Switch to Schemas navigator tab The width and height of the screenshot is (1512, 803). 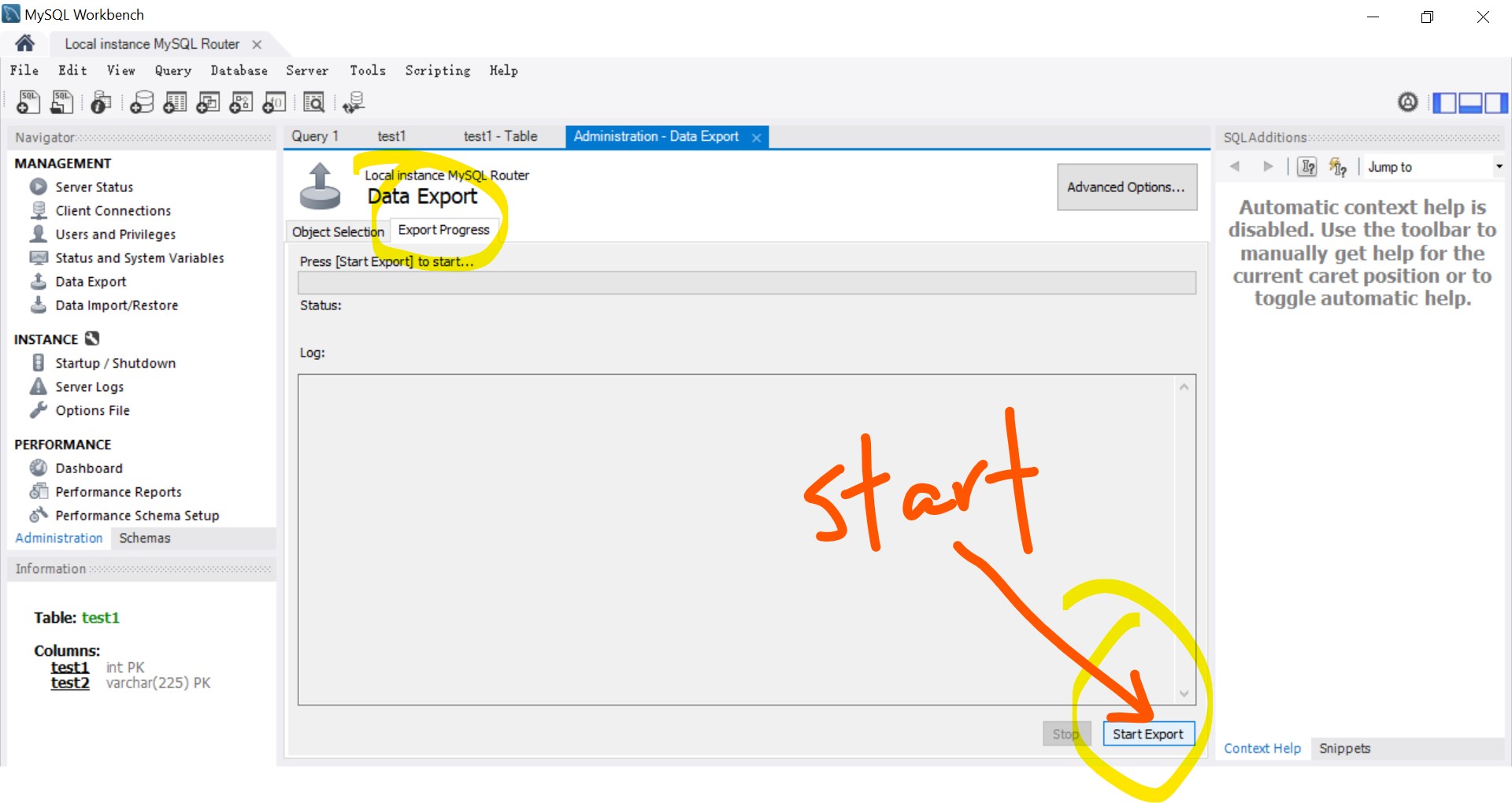[x=145, y=538]
